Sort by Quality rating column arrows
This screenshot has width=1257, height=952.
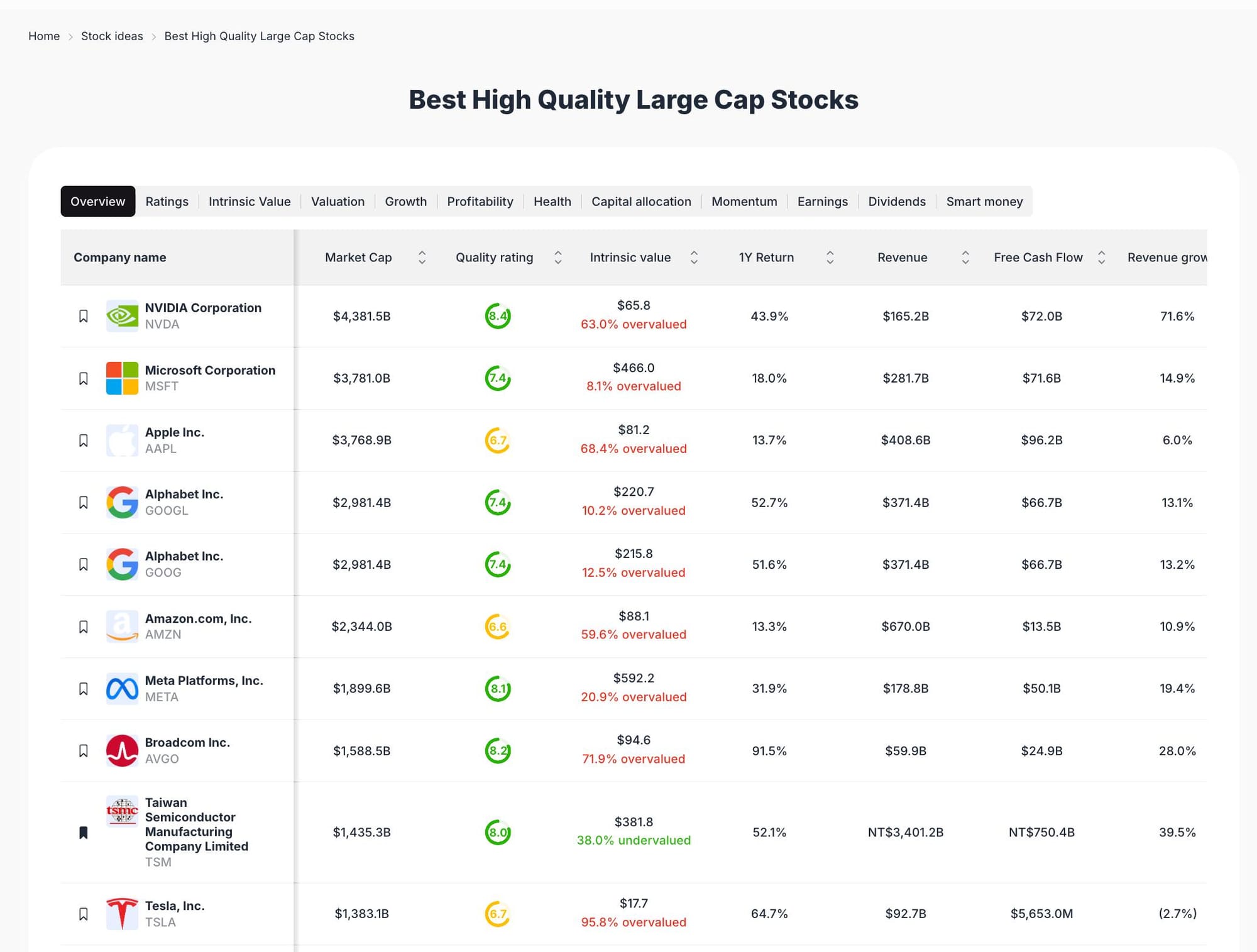click(557, 257)
